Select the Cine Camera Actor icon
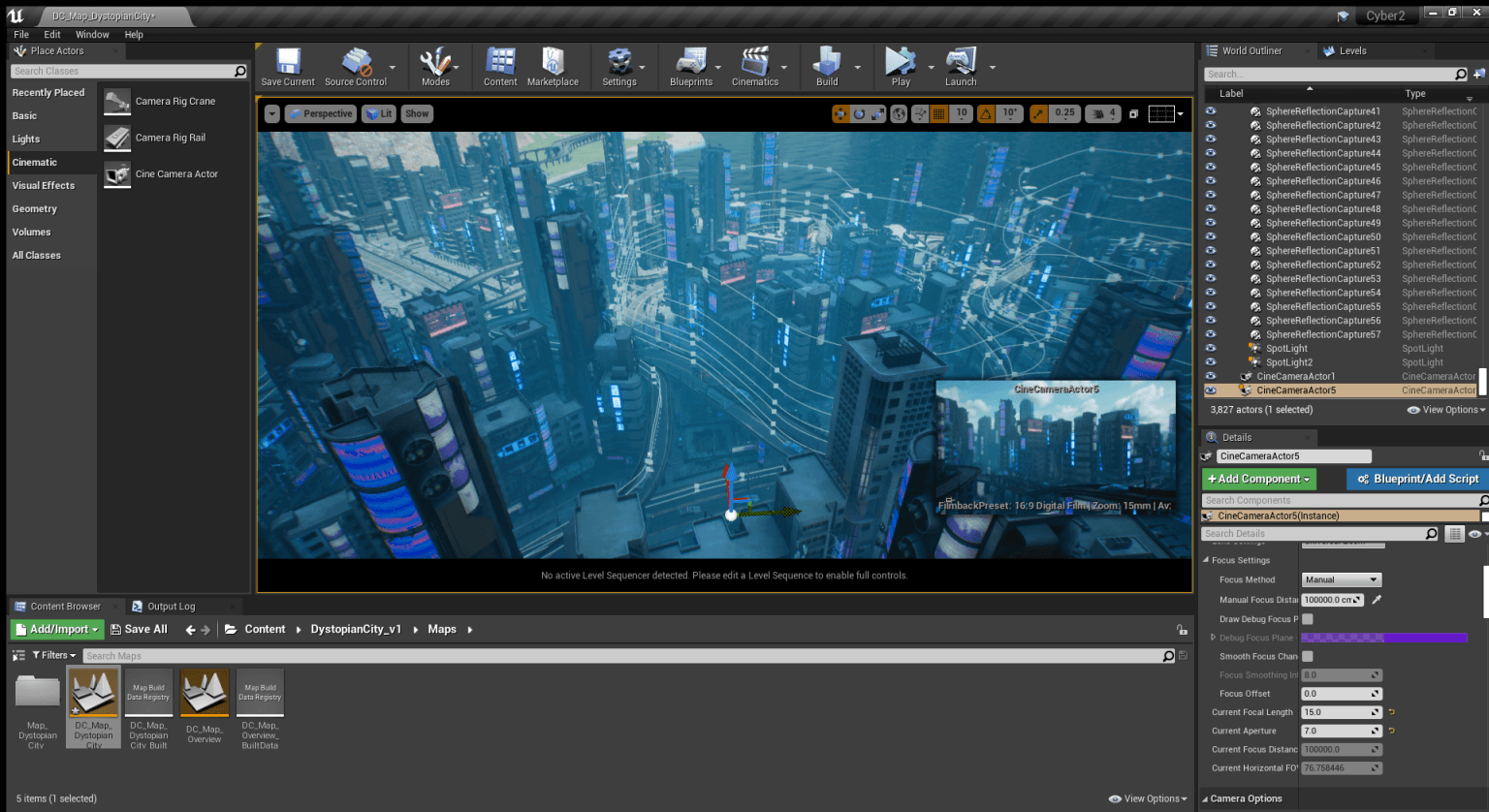The image size is (1489, 812). [117, 174]
